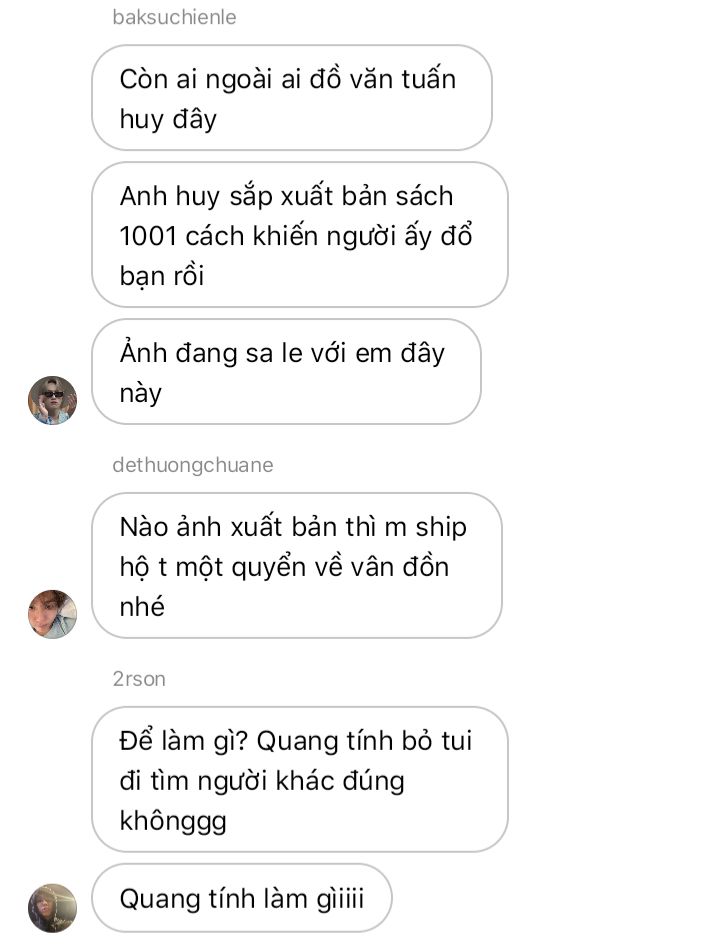Tap the 2rson username label
Image resolution: width=720 pixels, height=949 pixels.
(x=139, y=678)
